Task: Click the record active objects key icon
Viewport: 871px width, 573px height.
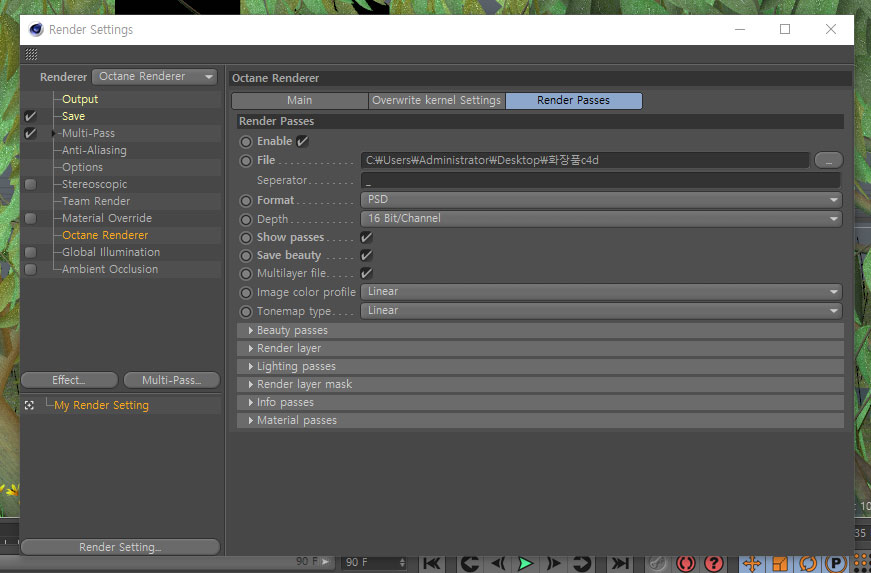Action: coord(657,563)
